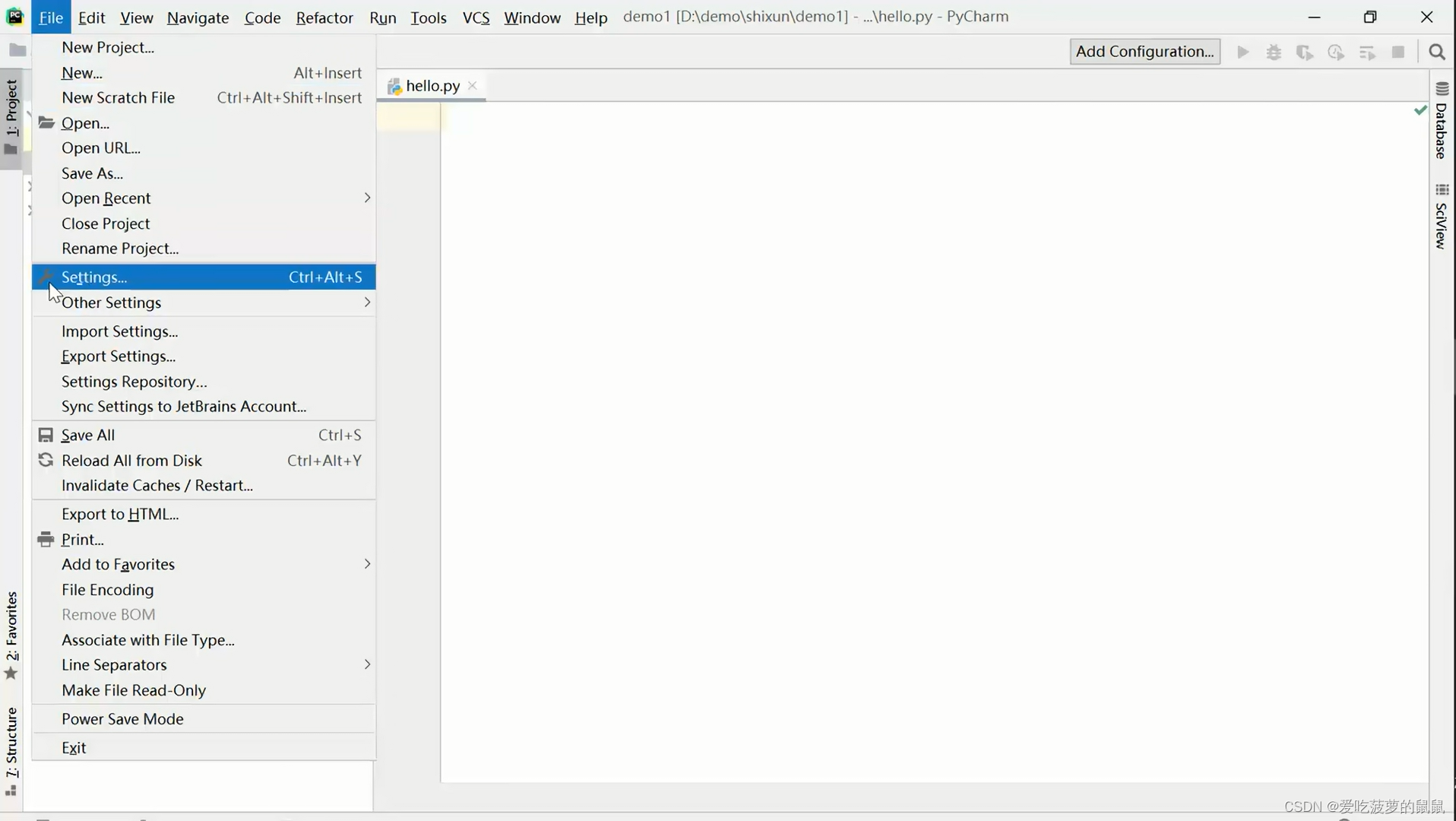
Task: Choose Invalidate Caches / Restart...
Action: point(204,486)
